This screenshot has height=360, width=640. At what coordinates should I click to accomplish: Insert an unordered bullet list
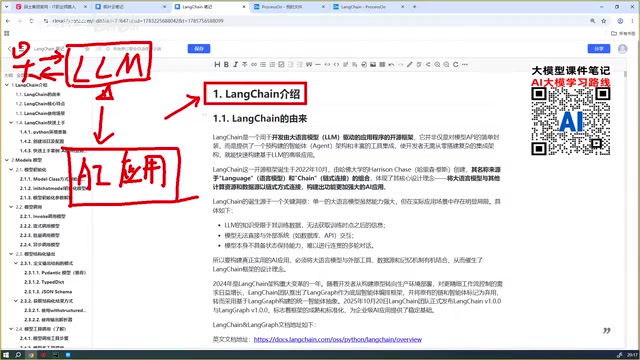[x=263, y=64]
